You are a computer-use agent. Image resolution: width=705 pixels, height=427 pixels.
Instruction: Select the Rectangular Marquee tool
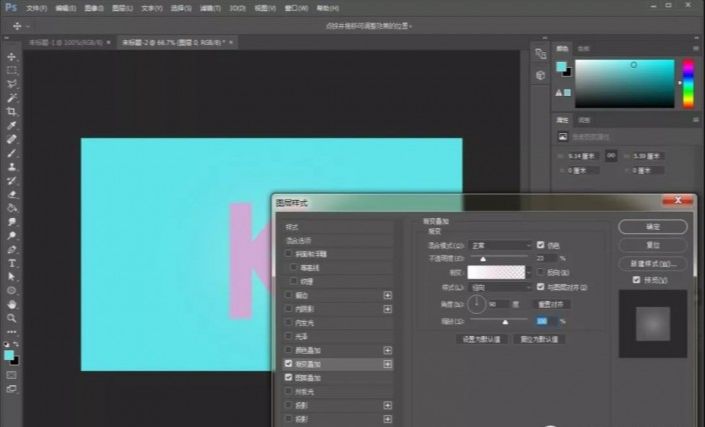tap(12, 71)
